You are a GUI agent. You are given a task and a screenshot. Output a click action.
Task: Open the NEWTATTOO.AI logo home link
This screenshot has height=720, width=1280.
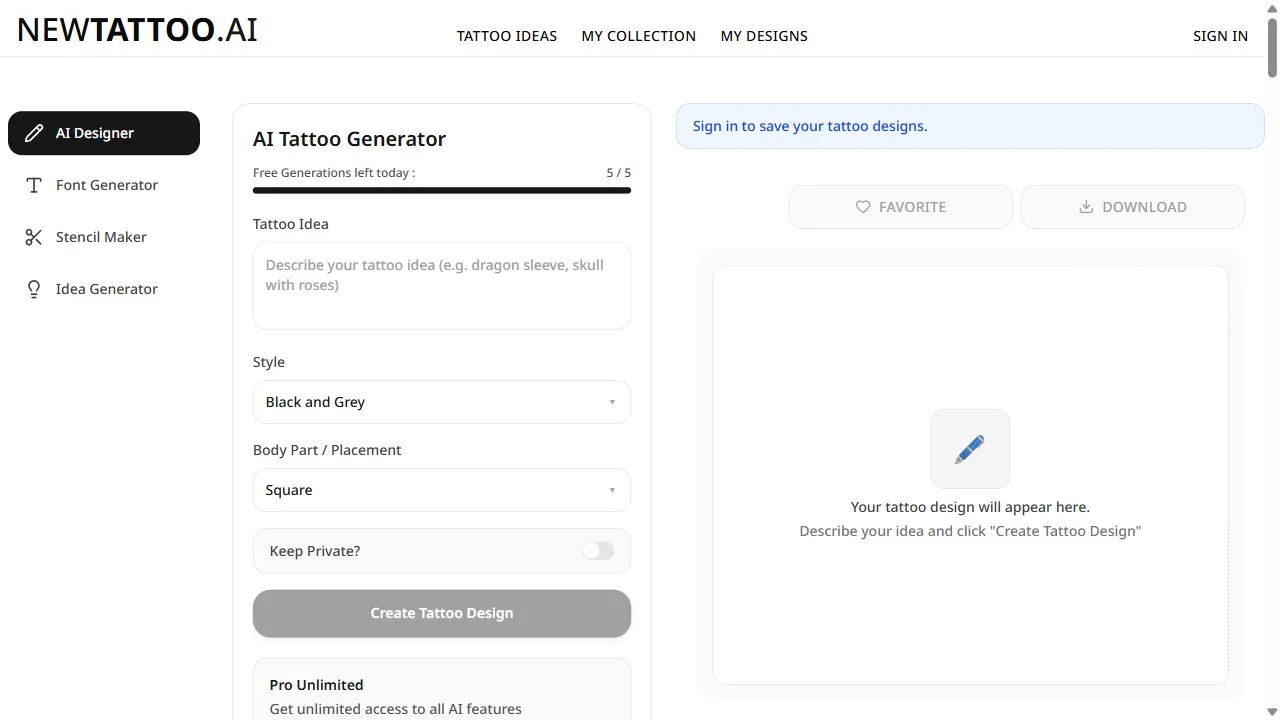(138, 30)
